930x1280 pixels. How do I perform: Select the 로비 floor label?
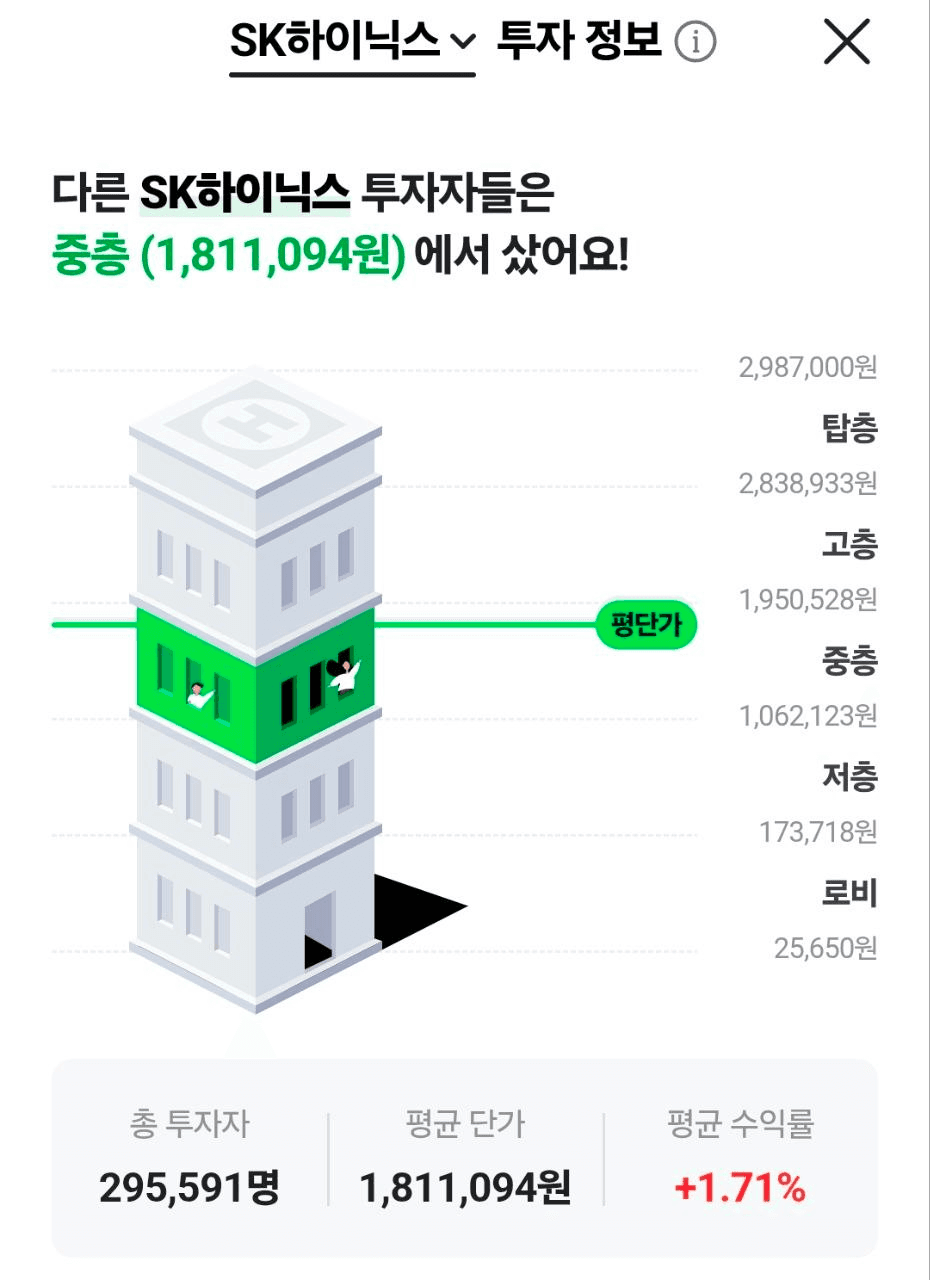849,893
